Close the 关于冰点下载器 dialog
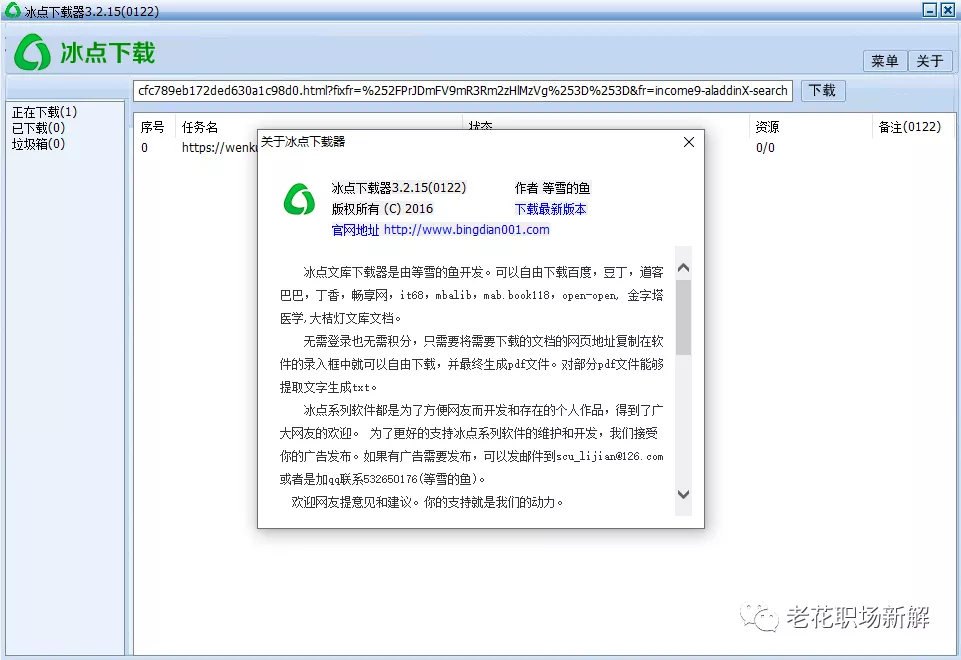 click(689, 142)
